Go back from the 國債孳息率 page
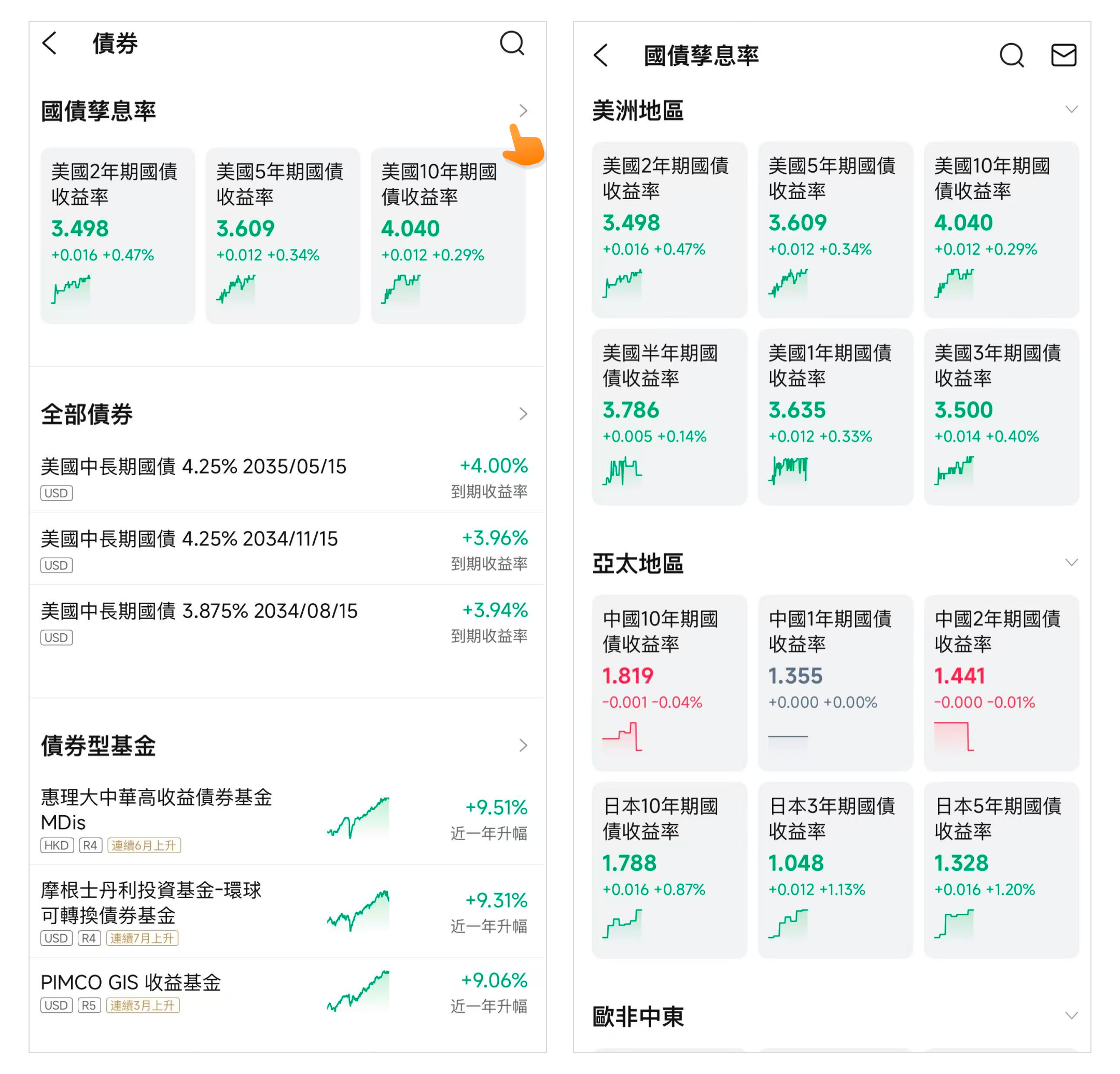This screenshot has height=1074, width=1120. (x=600, y=55)
